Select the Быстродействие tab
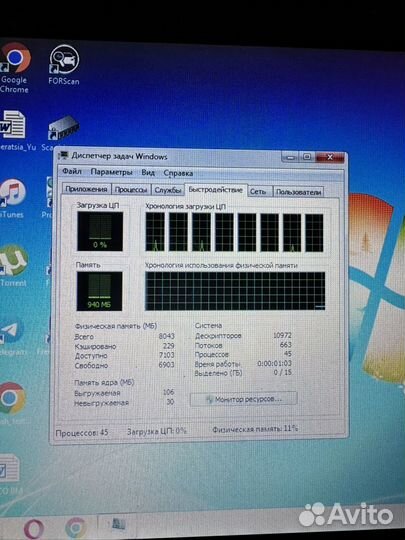This screenshot has height=540, width=405. point(216,190)
